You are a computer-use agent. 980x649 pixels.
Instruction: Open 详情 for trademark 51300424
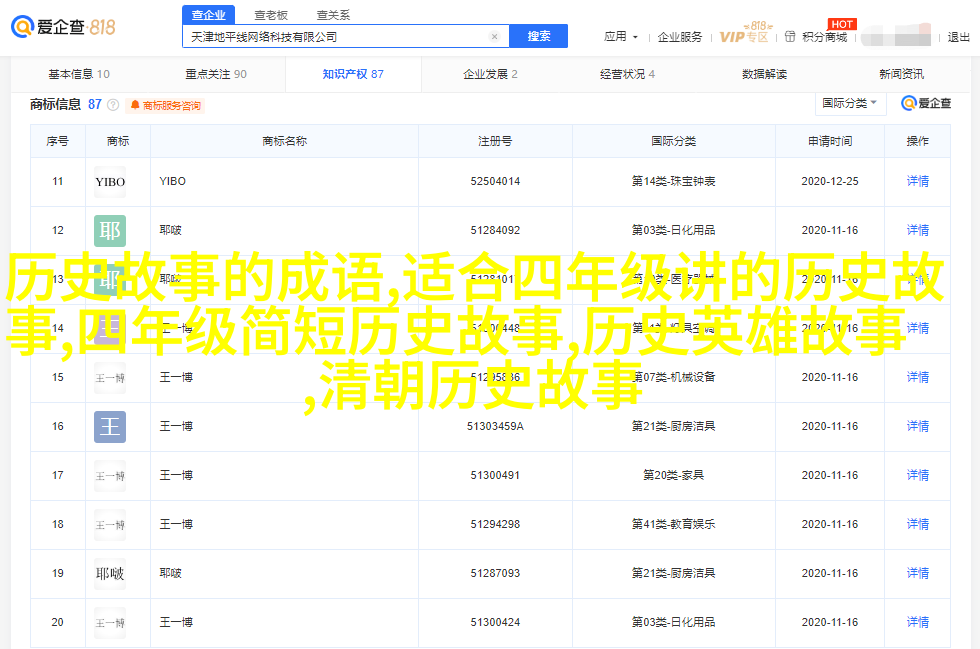917,622
